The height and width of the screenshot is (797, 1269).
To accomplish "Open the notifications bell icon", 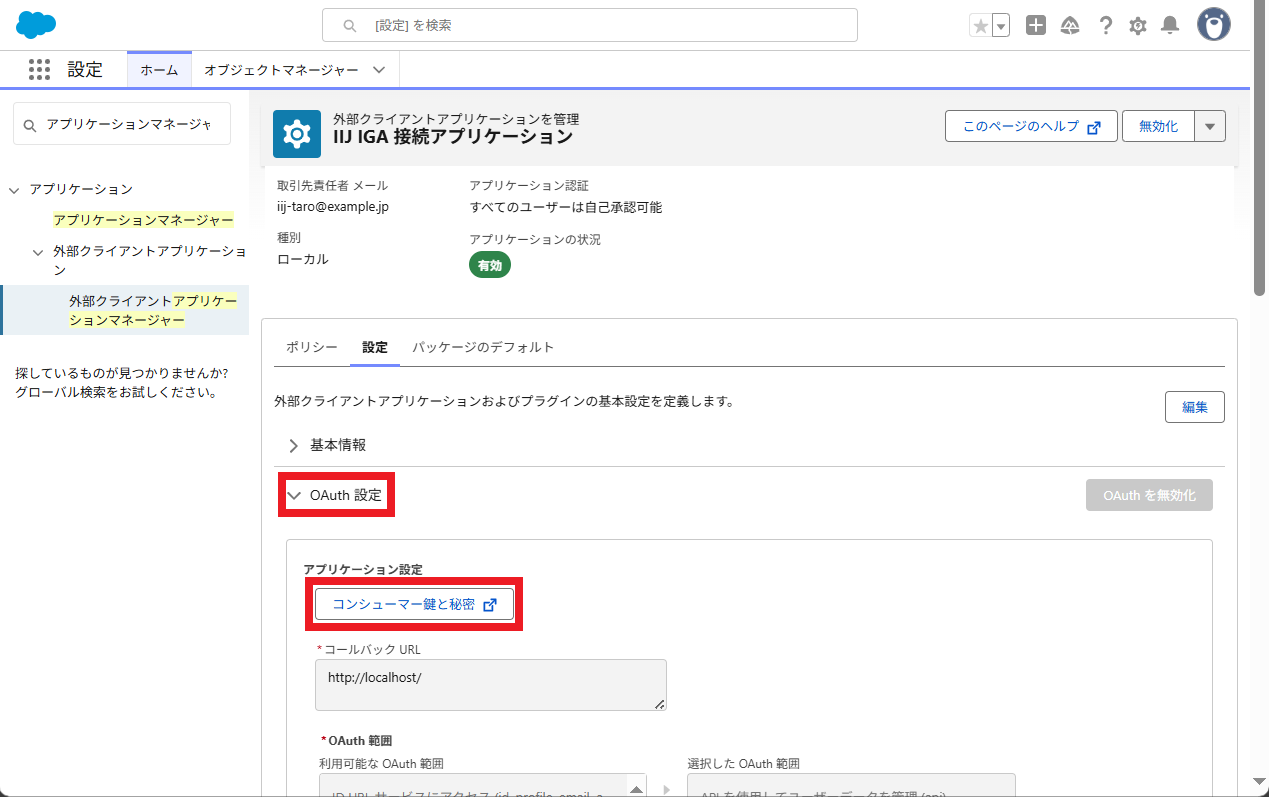I will 1170,26.
